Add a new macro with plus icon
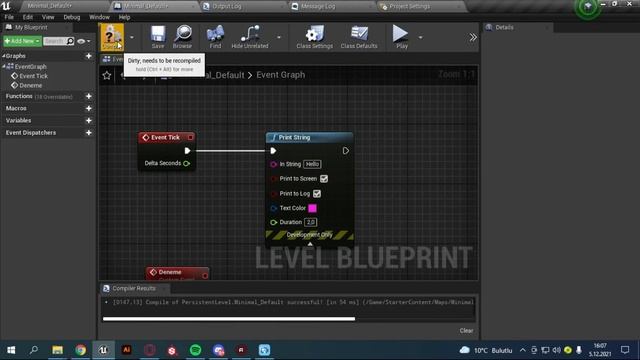Viewport: 640px width, 360px height. click(x=89, y=108)
